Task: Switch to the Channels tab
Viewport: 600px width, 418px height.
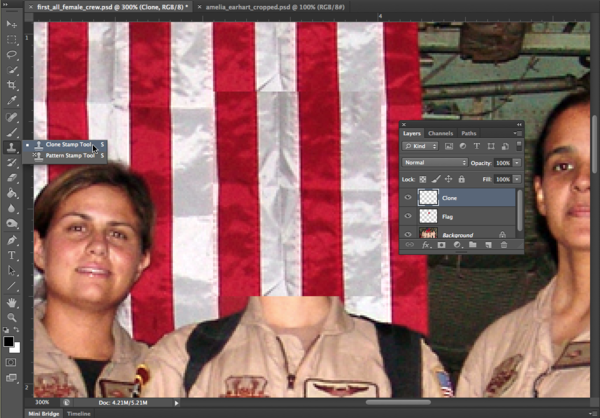Action: pos(440,133)
